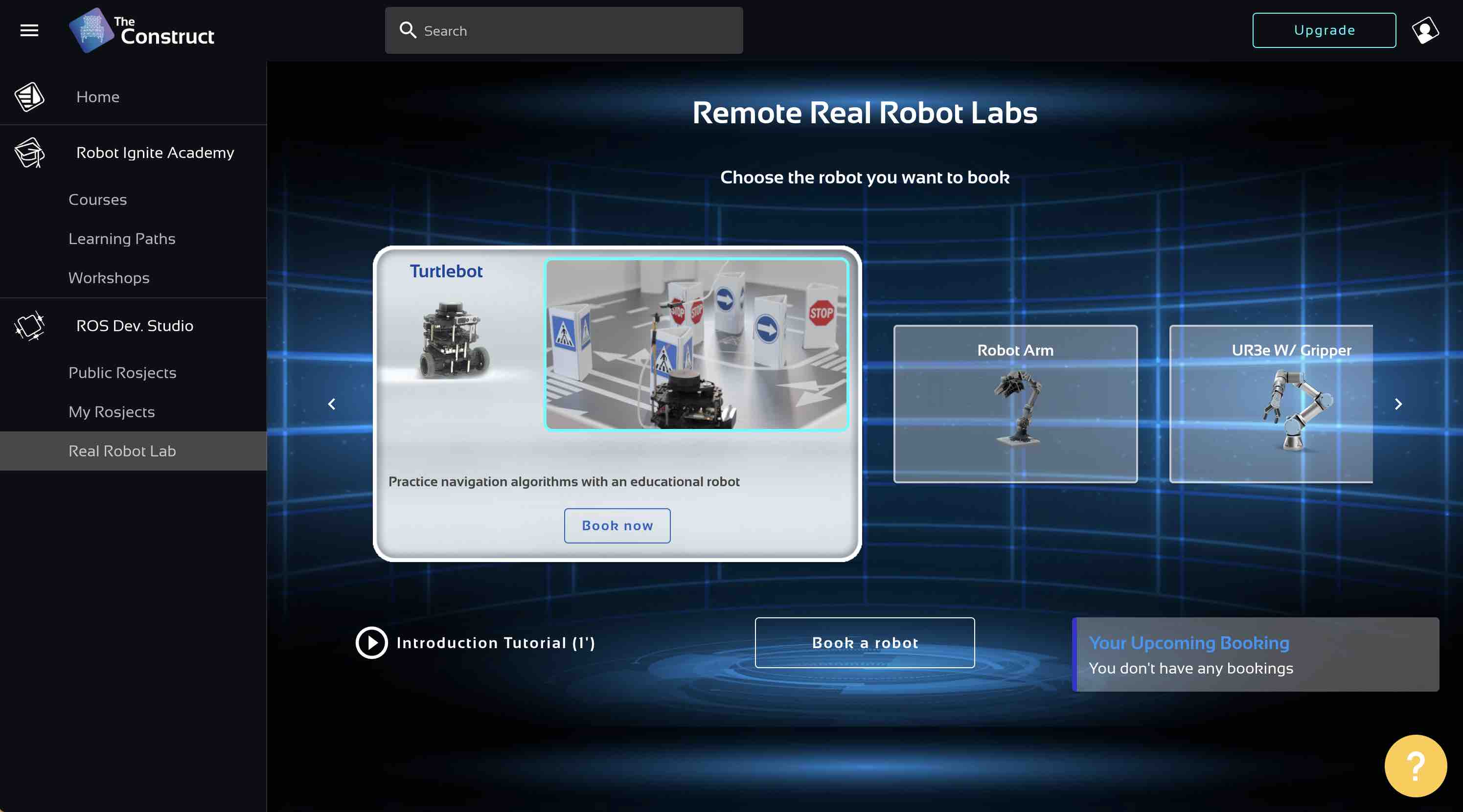Click The Construct logo
Screen dimensions: 1463x812
coord(141,31)
